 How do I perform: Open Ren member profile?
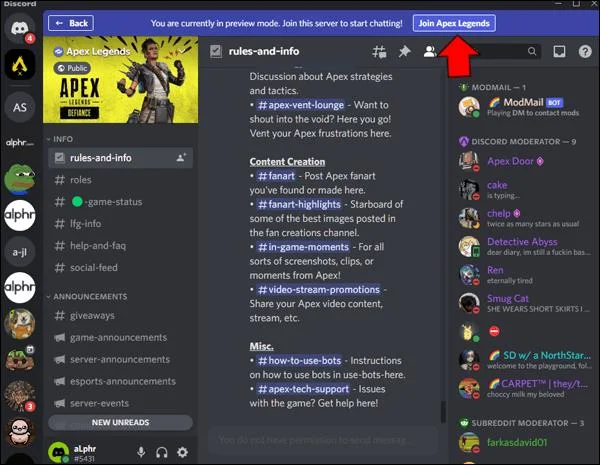(x=523, y=274)
